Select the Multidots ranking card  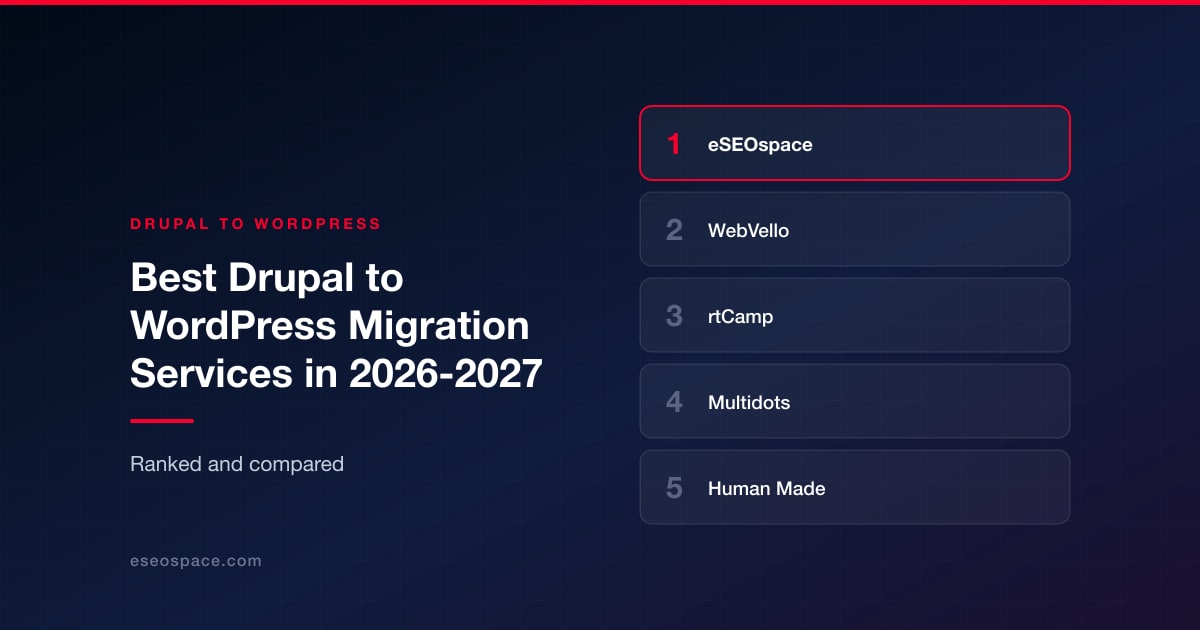[x=855, y=401]
